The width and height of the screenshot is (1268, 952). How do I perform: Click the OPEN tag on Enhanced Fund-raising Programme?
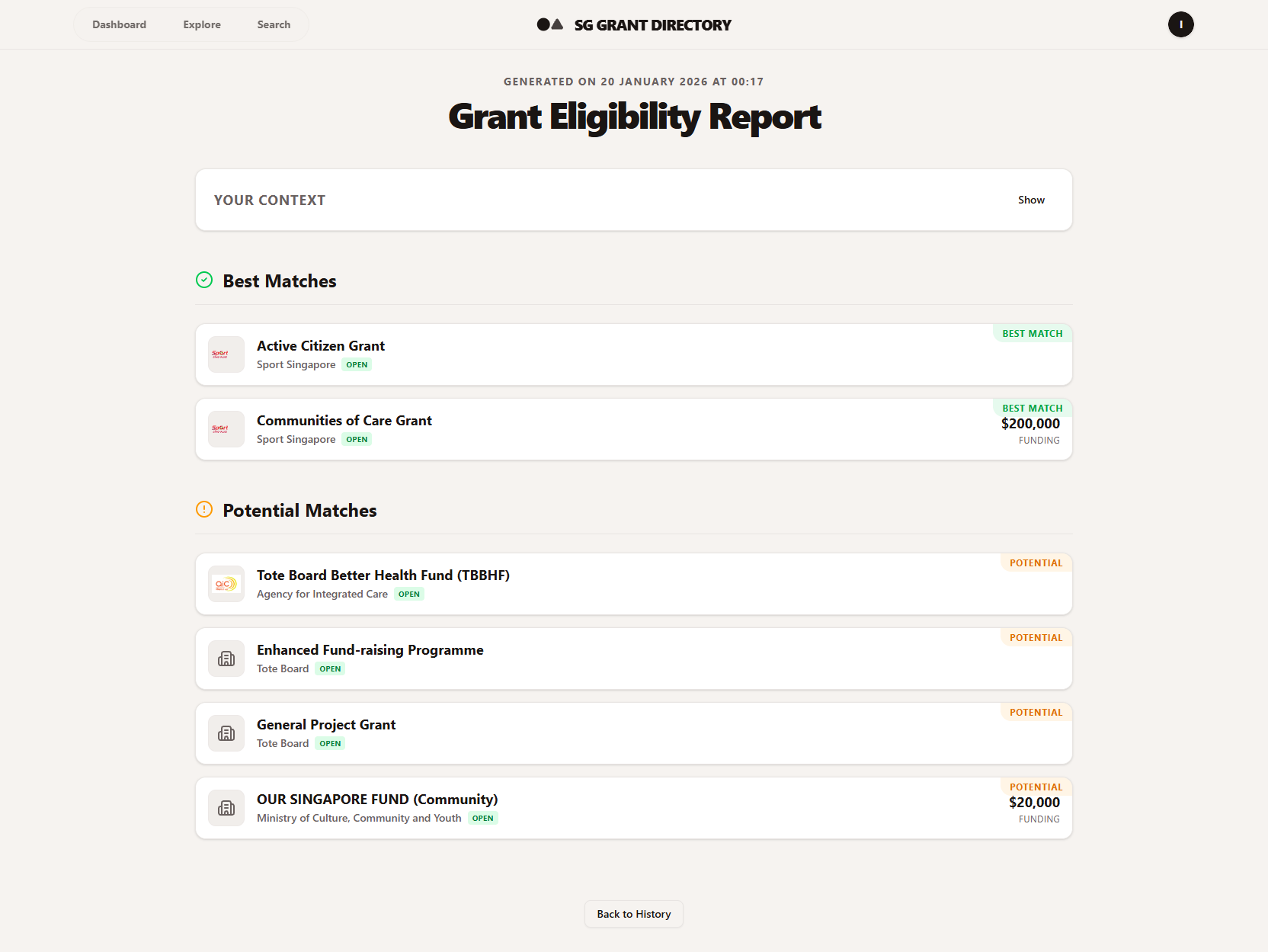(330, 669)
